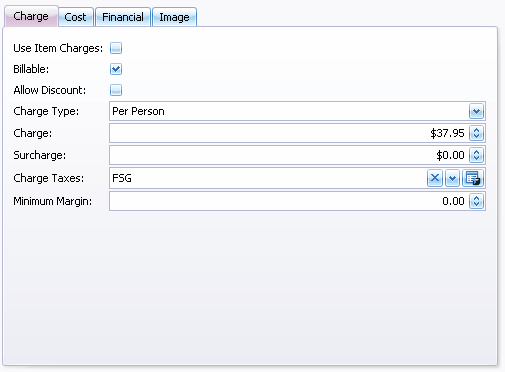This screenshot has height=372, width=505.
Task: Click the Surcharge spinner arrows
Action: [x=476, y=155]
